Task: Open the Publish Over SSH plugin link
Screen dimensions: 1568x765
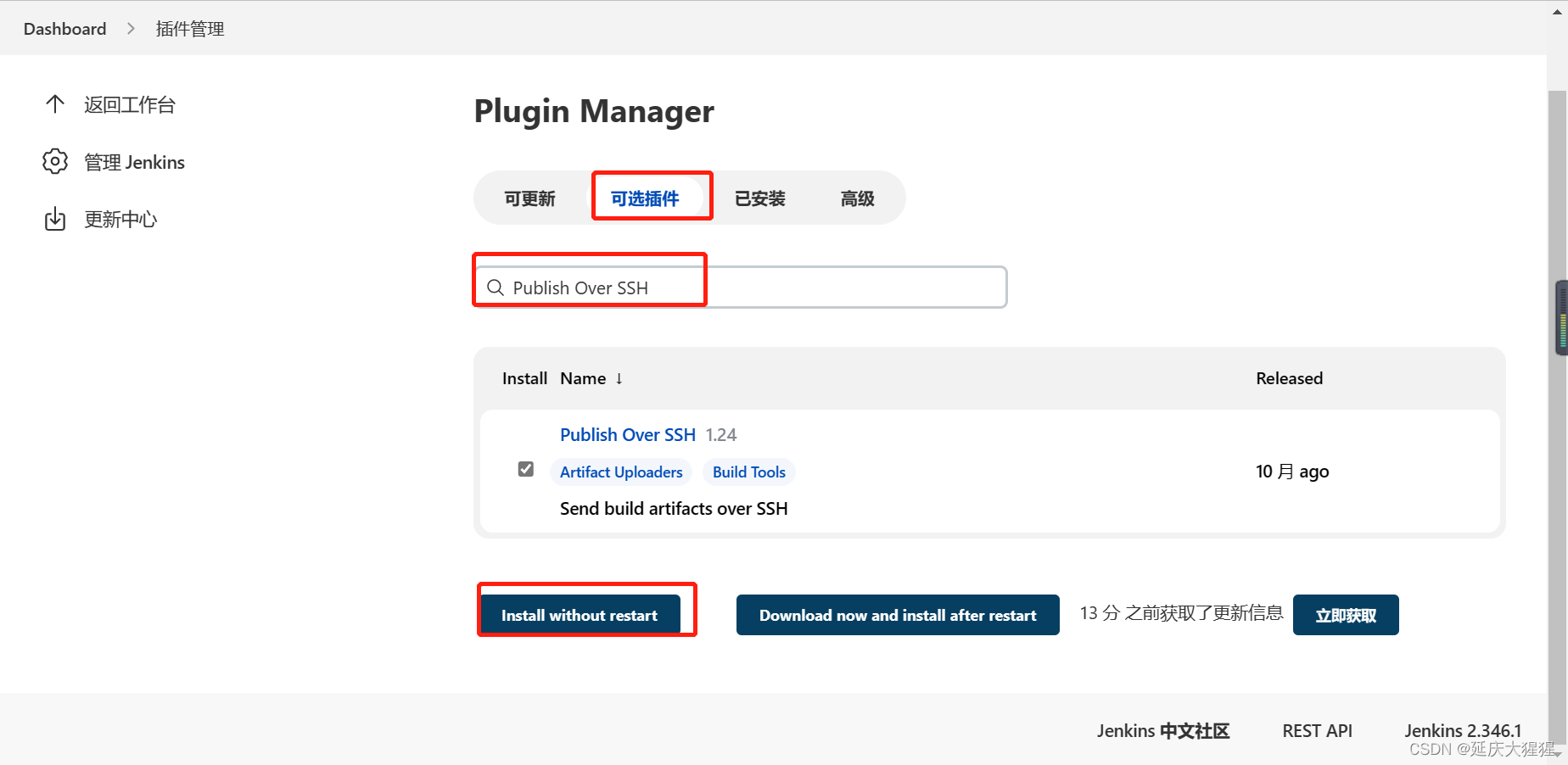Action: click(628, 435)
